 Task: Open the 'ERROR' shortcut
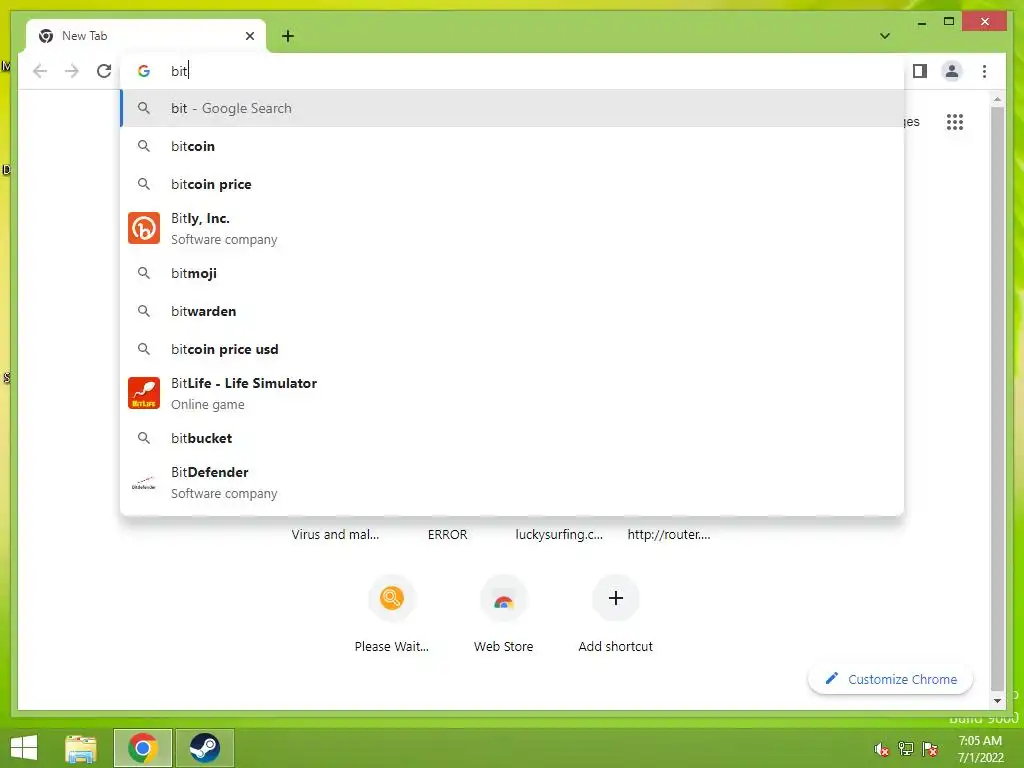[x=447, y=534]
